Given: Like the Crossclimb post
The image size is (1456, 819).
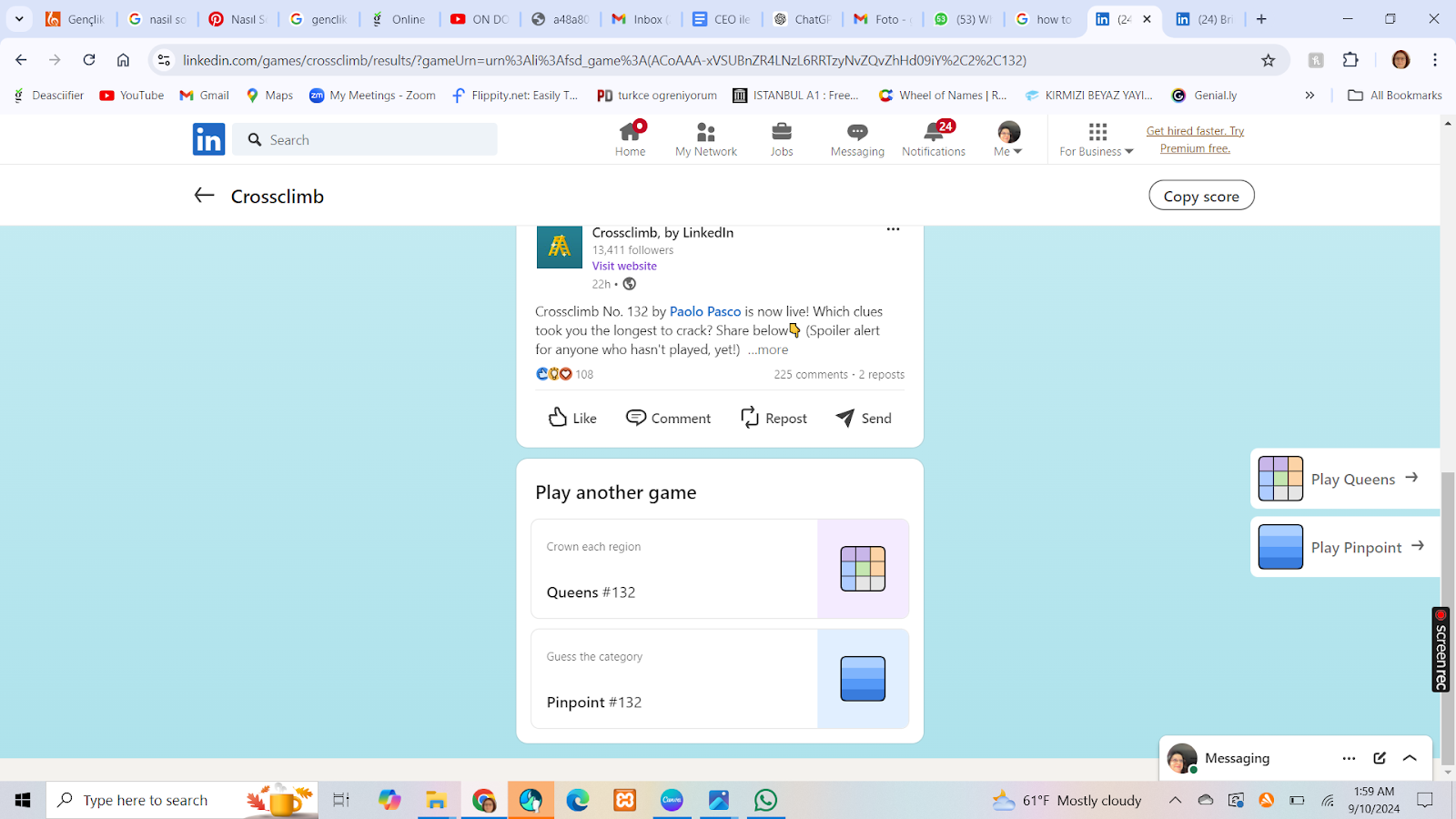Looking at the screenshot, I should click(572, 418).
